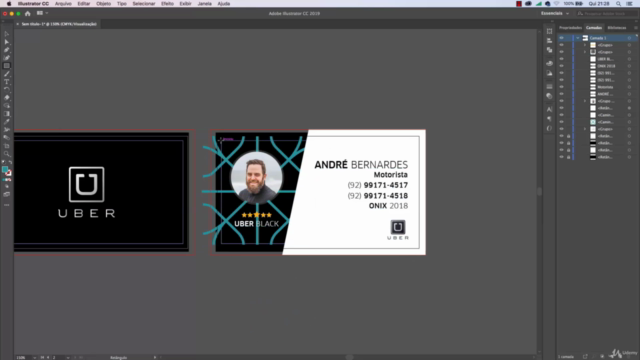Select the Rectangle tool
640x360 pixels.
click(x=7, y=66)
